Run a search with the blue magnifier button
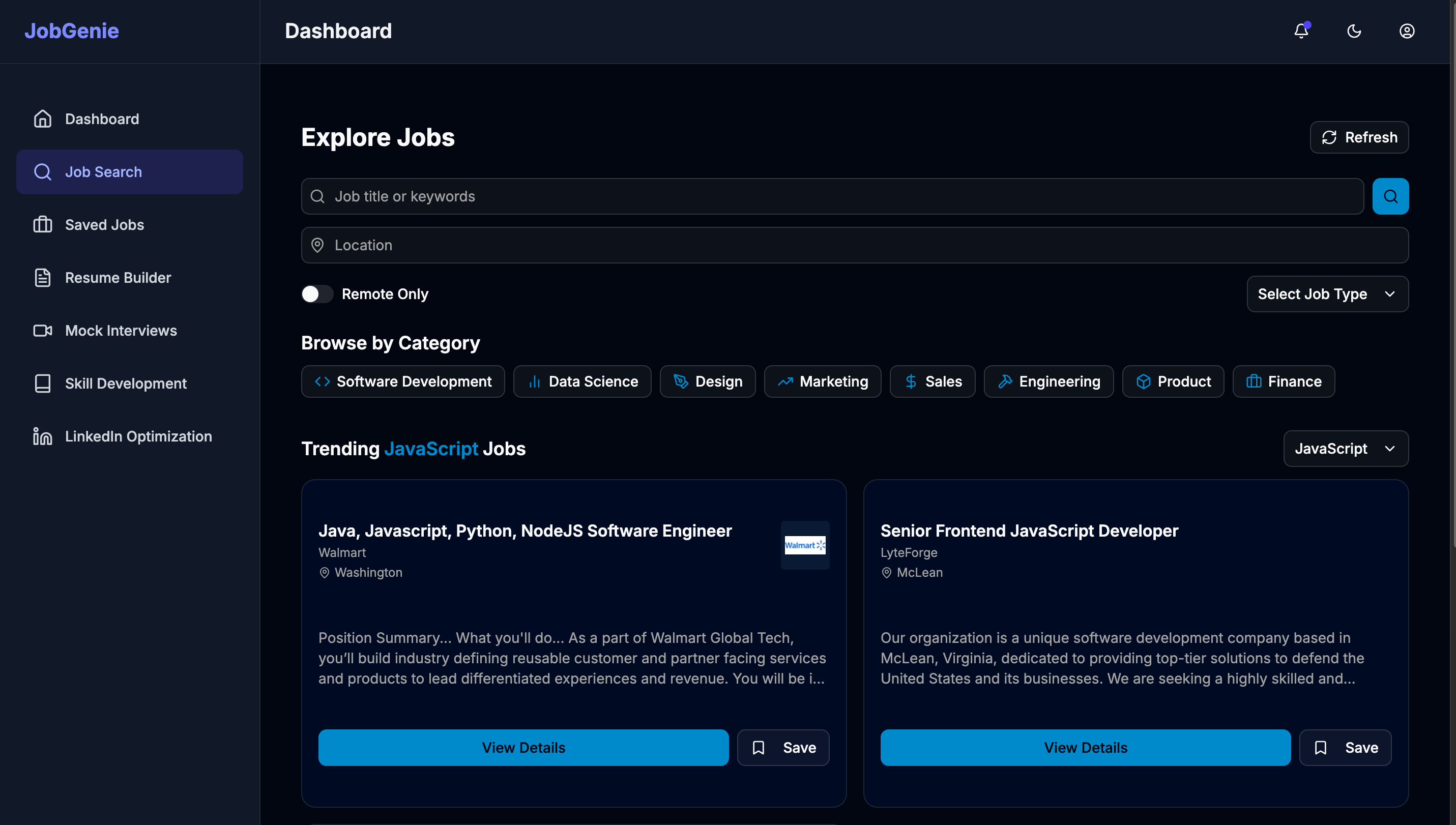Viewport: 1456px width, 825px height. pos(1391,196)
